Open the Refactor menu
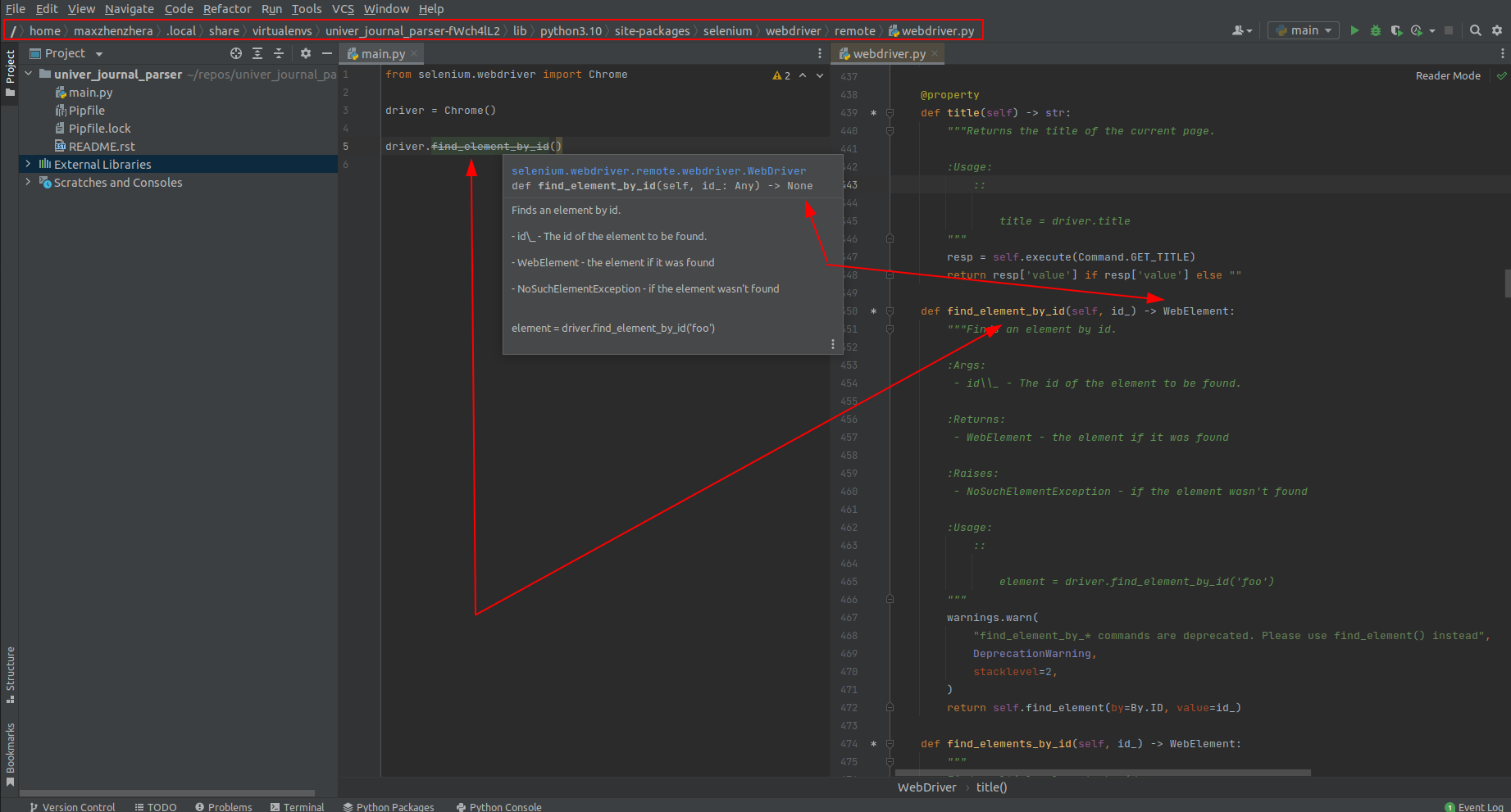This screenshot has height=812, width=1511. click(227, 9)
